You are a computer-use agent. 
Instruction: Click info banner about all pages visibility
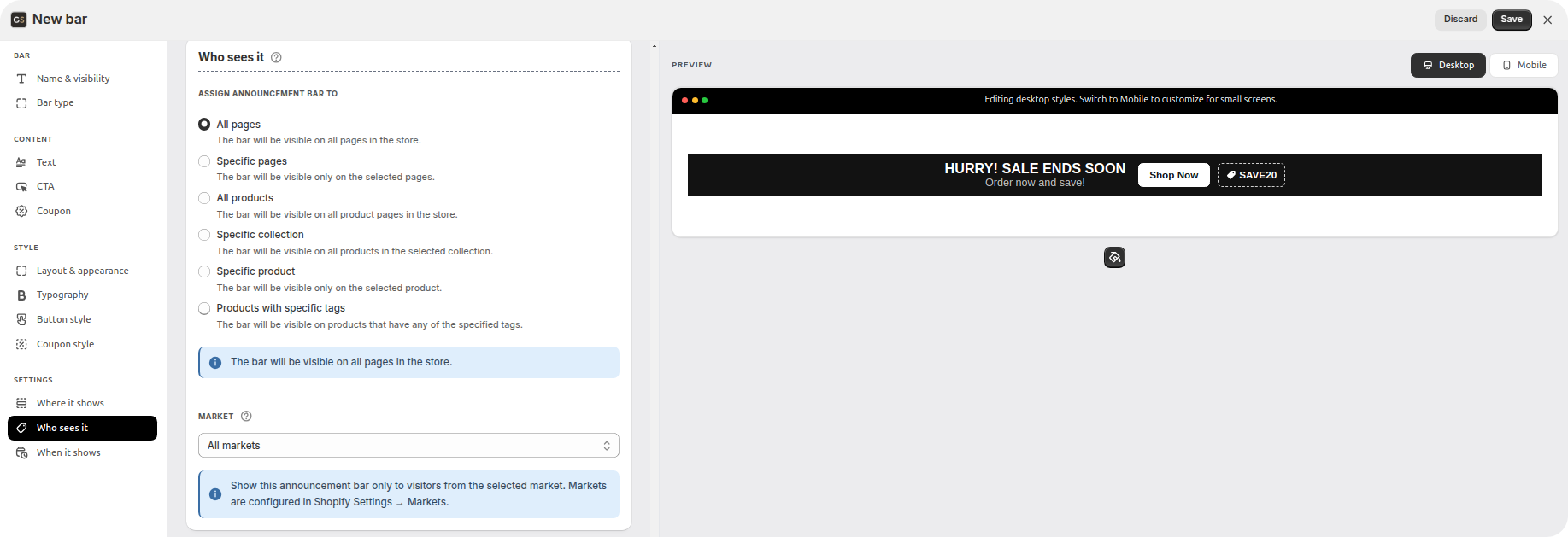408,362
